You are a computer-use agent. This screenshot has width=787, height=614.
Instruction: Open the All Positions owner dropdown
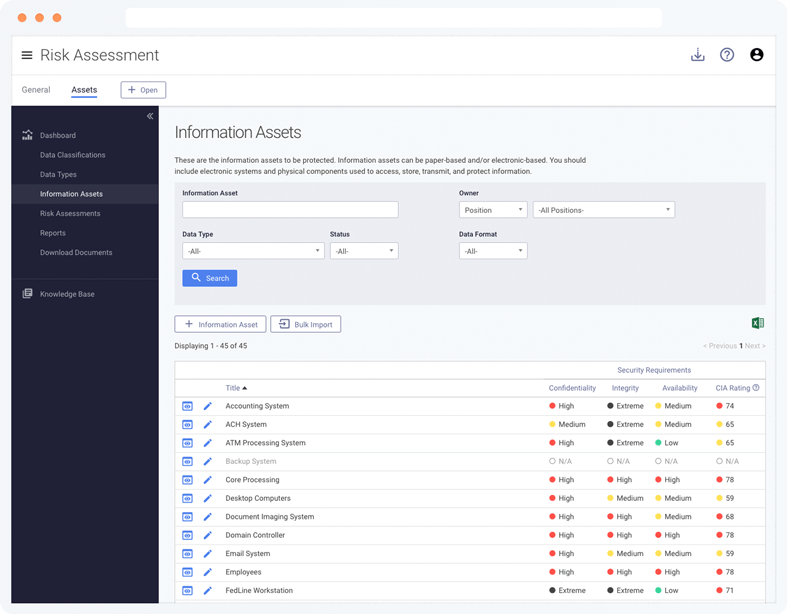603,210
